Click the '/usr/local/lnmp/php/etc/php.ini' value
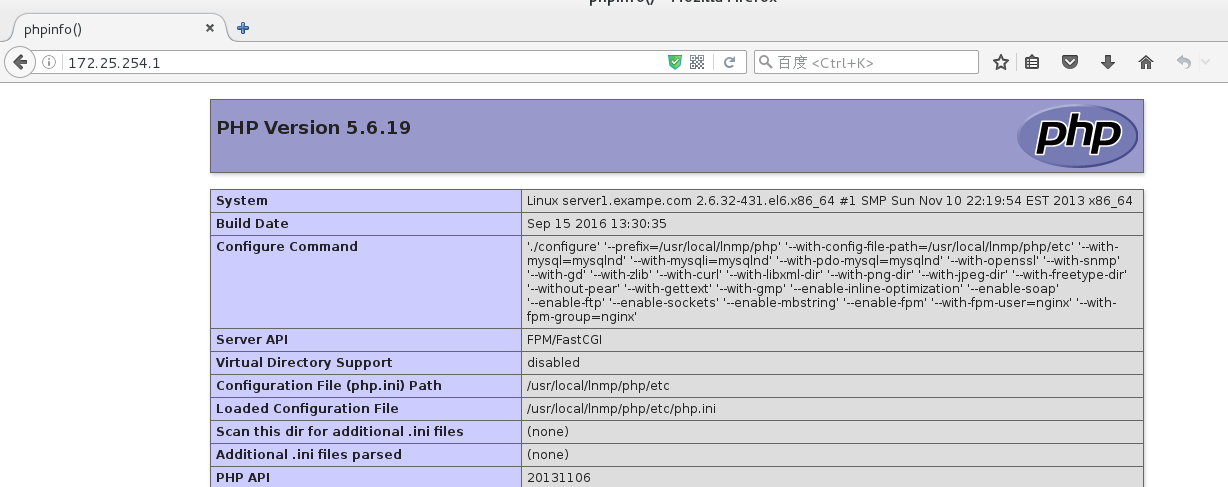This screenshot has width=1228, height=487. pyautogui.click(x=621, y=409)
